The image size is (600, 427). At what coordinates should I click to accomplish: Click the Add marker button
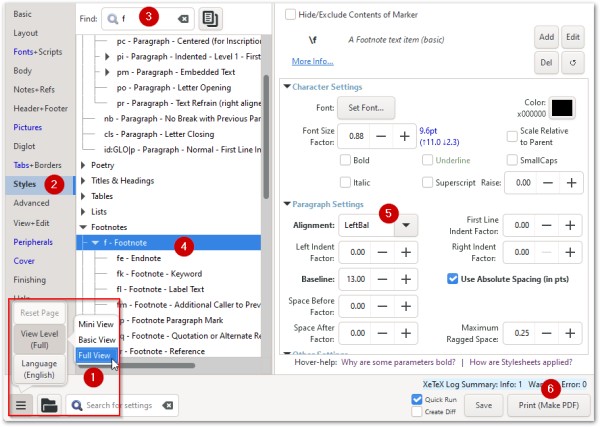[x=546, y=37]
